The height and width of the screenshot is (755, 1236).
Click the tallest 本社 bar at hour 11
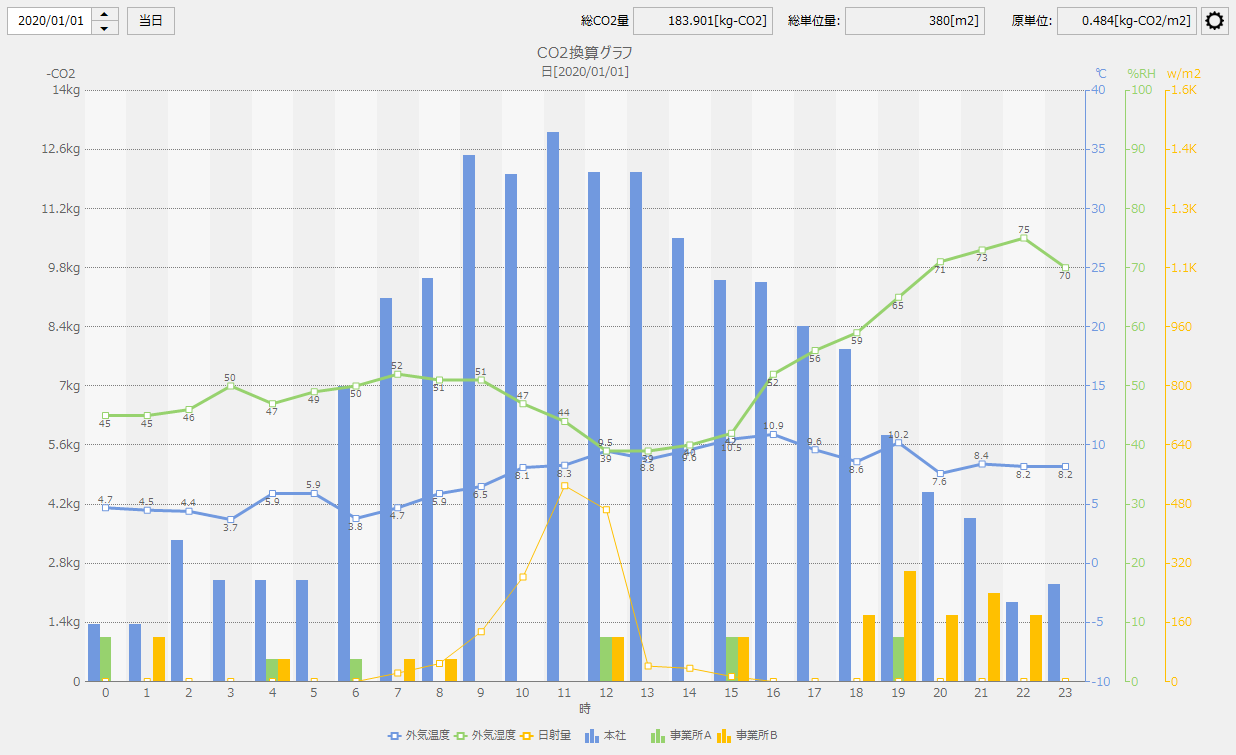click(x=552, y=400)
